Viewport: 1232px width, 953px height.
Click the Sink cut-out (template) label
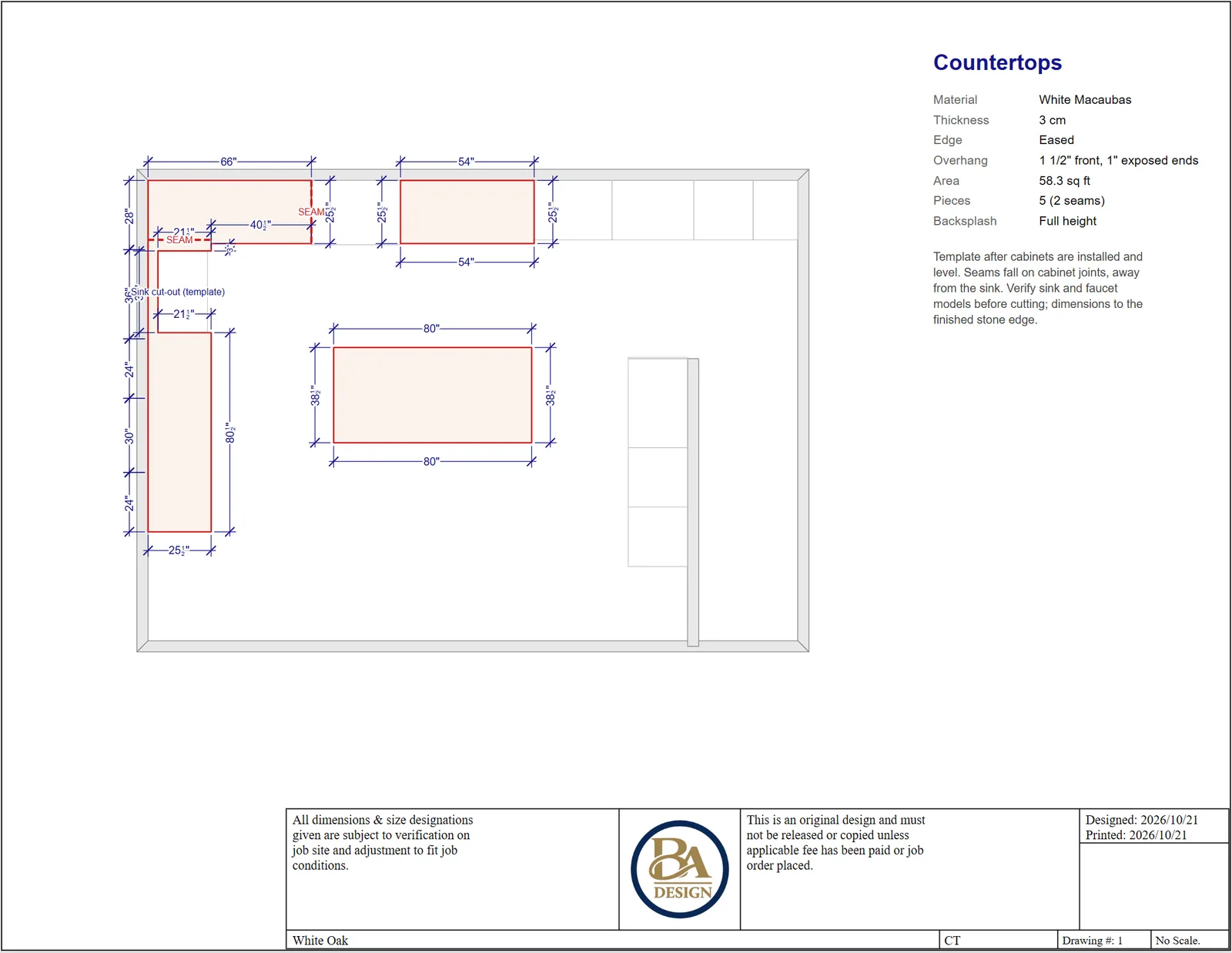pos(178,292)
